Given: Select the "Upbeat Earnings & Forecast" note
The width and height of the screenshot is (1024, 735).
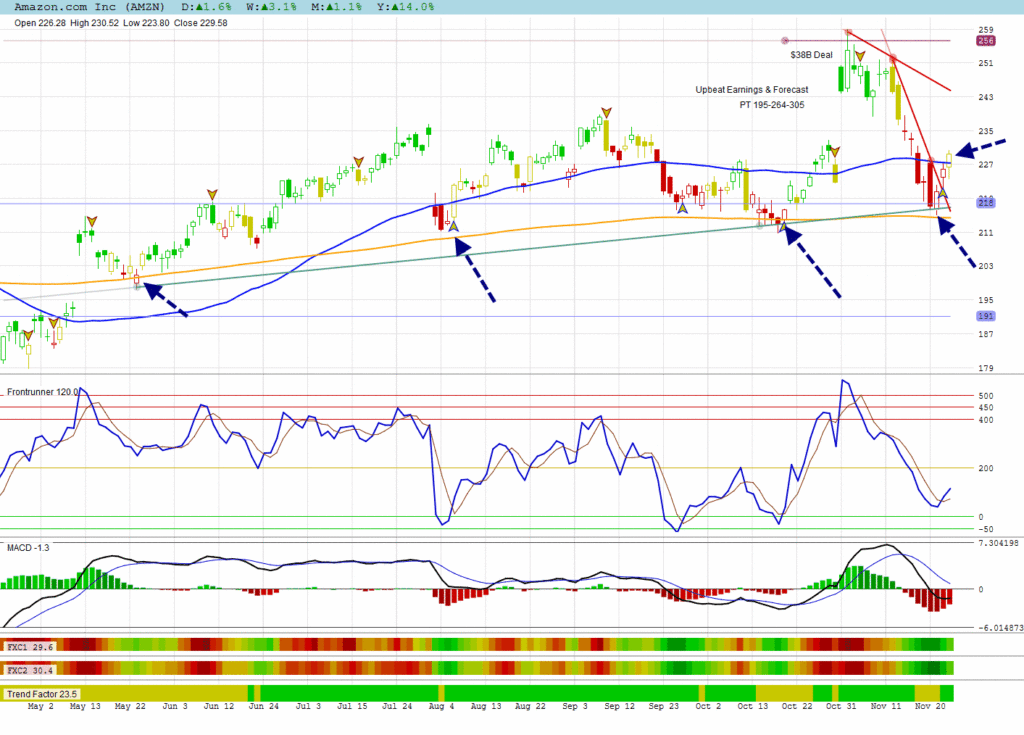Looking at the screenshot, I should (752, 90).
